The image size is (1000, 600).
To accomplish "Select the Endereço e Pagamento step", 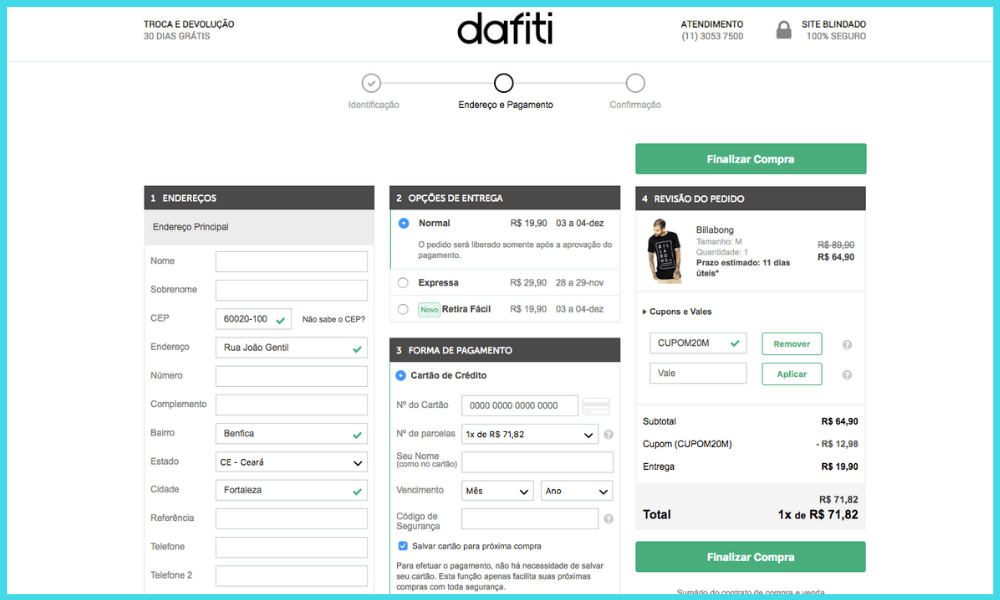I will [x=503, y=83].
